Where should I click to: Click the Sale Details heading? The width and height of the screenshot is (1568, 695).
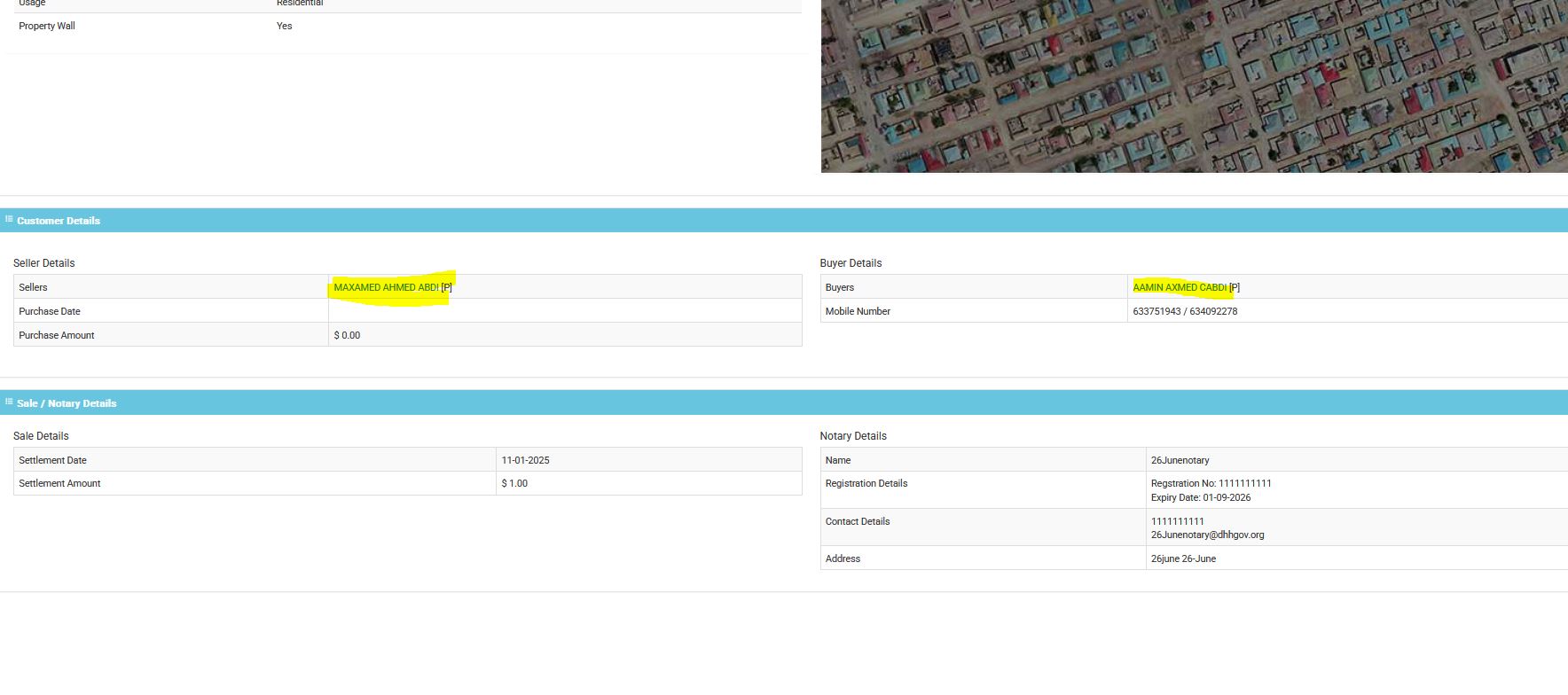[41, 436]
